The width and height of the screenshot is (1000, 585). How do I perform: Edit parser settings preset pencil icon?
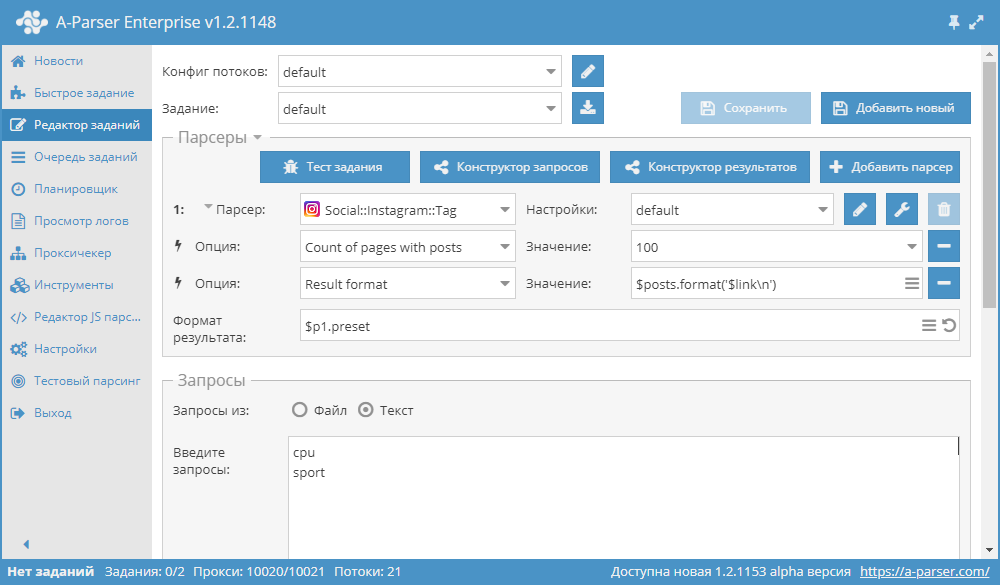tap(860, 209)
